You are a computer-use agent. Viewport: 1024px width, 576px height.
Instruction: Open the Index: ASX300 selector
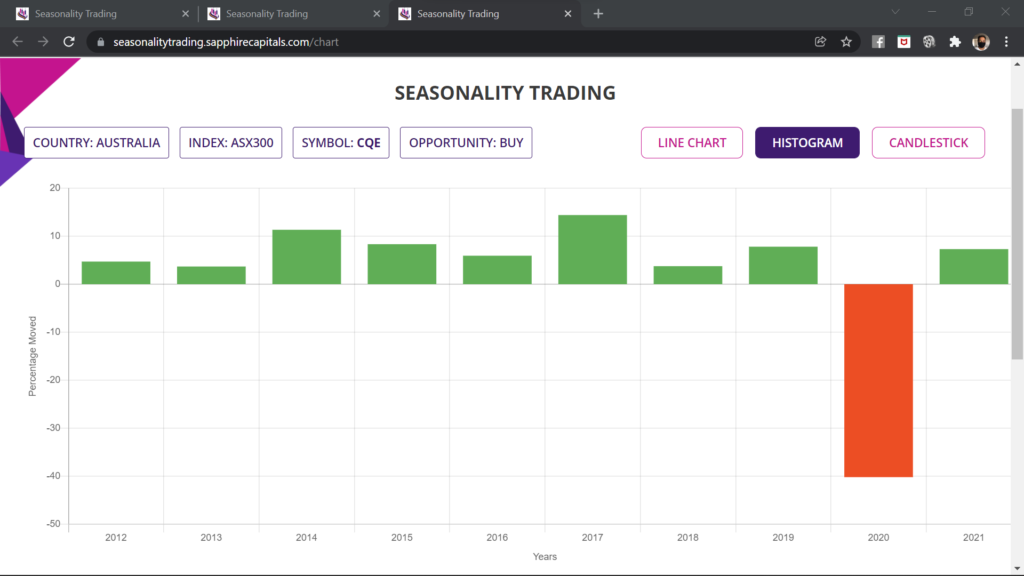(231, 143)
